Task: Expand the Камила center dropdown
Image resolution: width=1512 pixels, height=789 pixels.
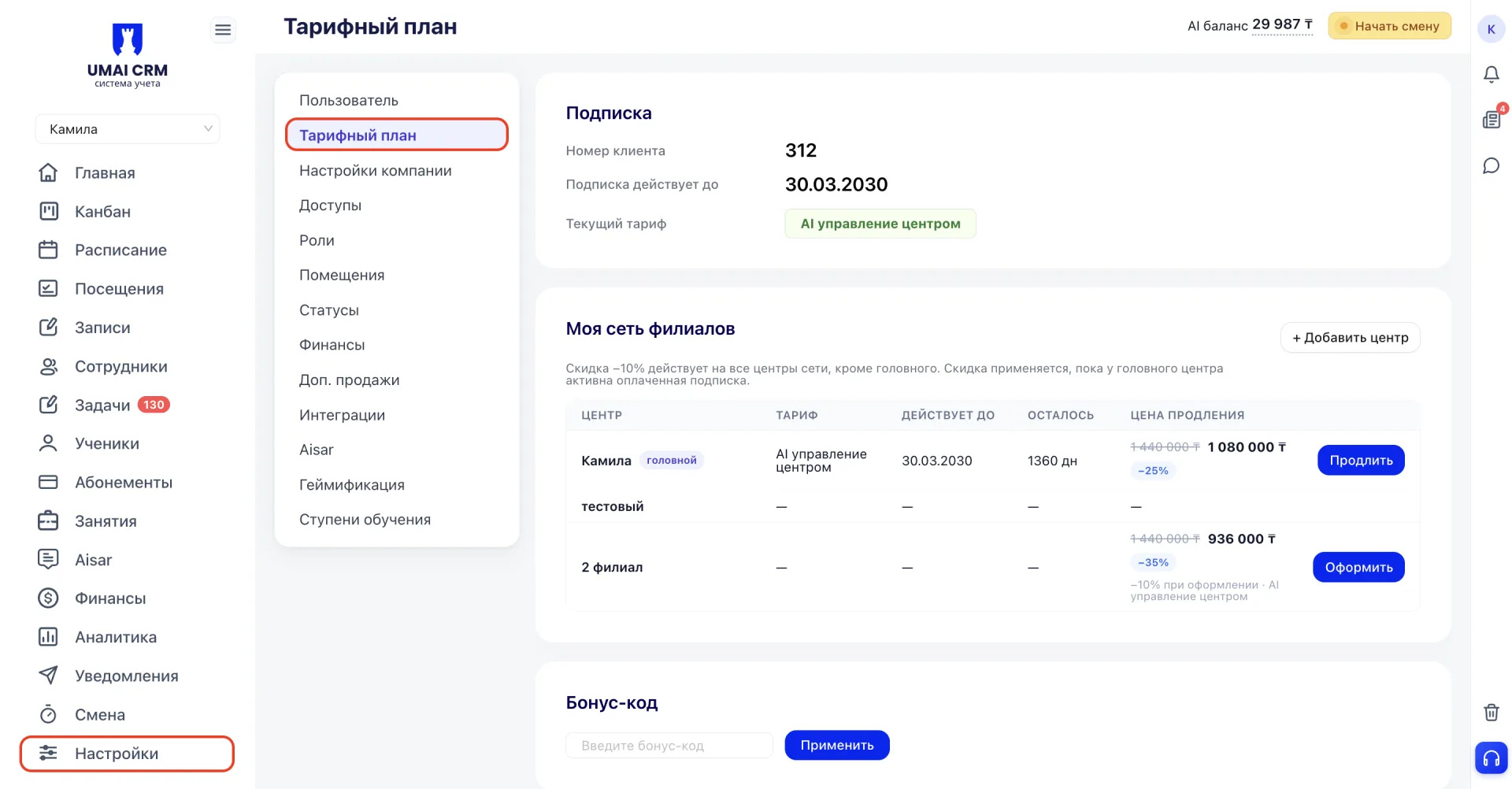Action: pyautogui.click(x=128, y=129)
